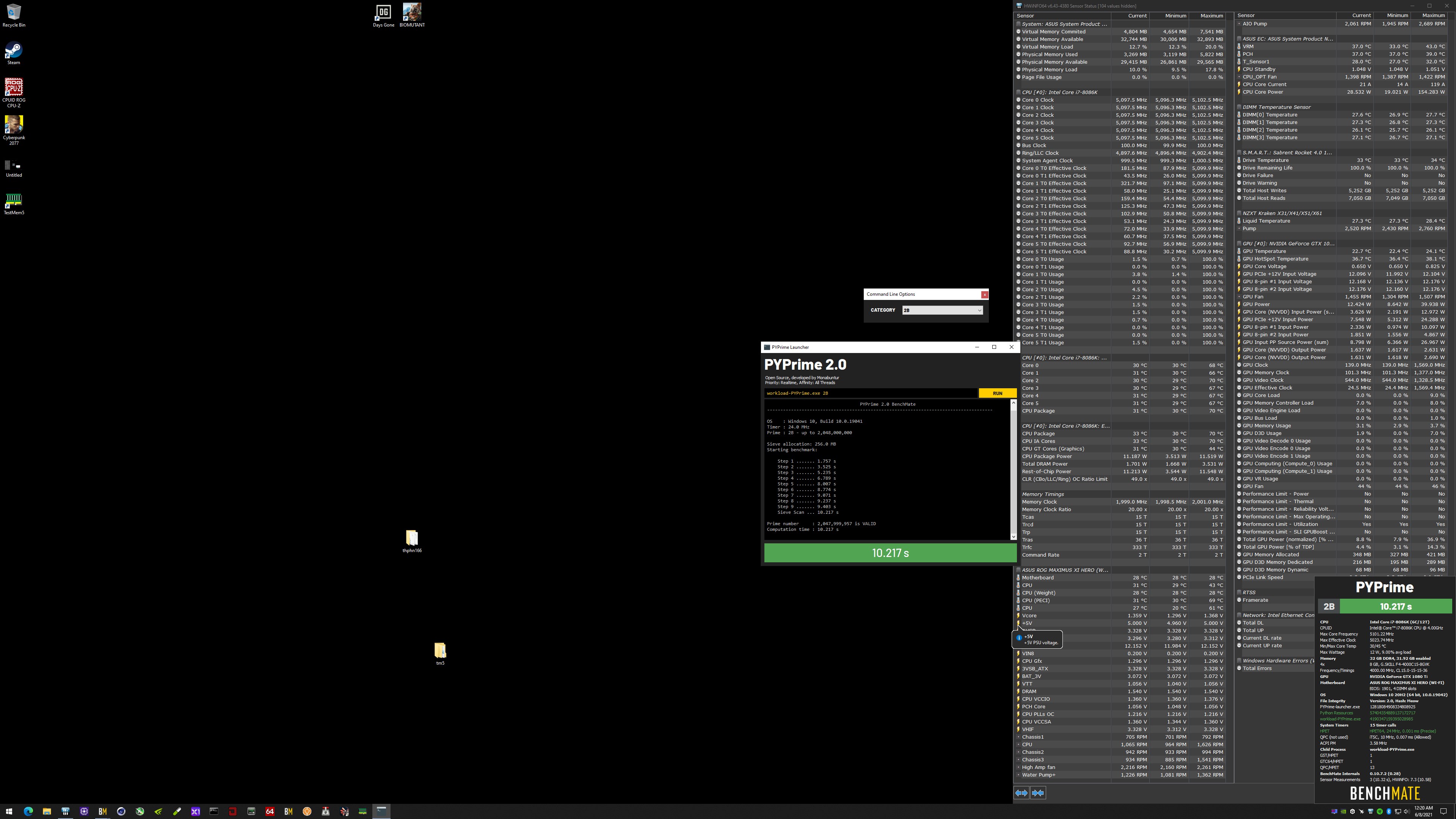This screenshot has height=819, width=1456.
Task: Open TestMem5 green RAM taskbar icon
Action: [x=363, y=811]
